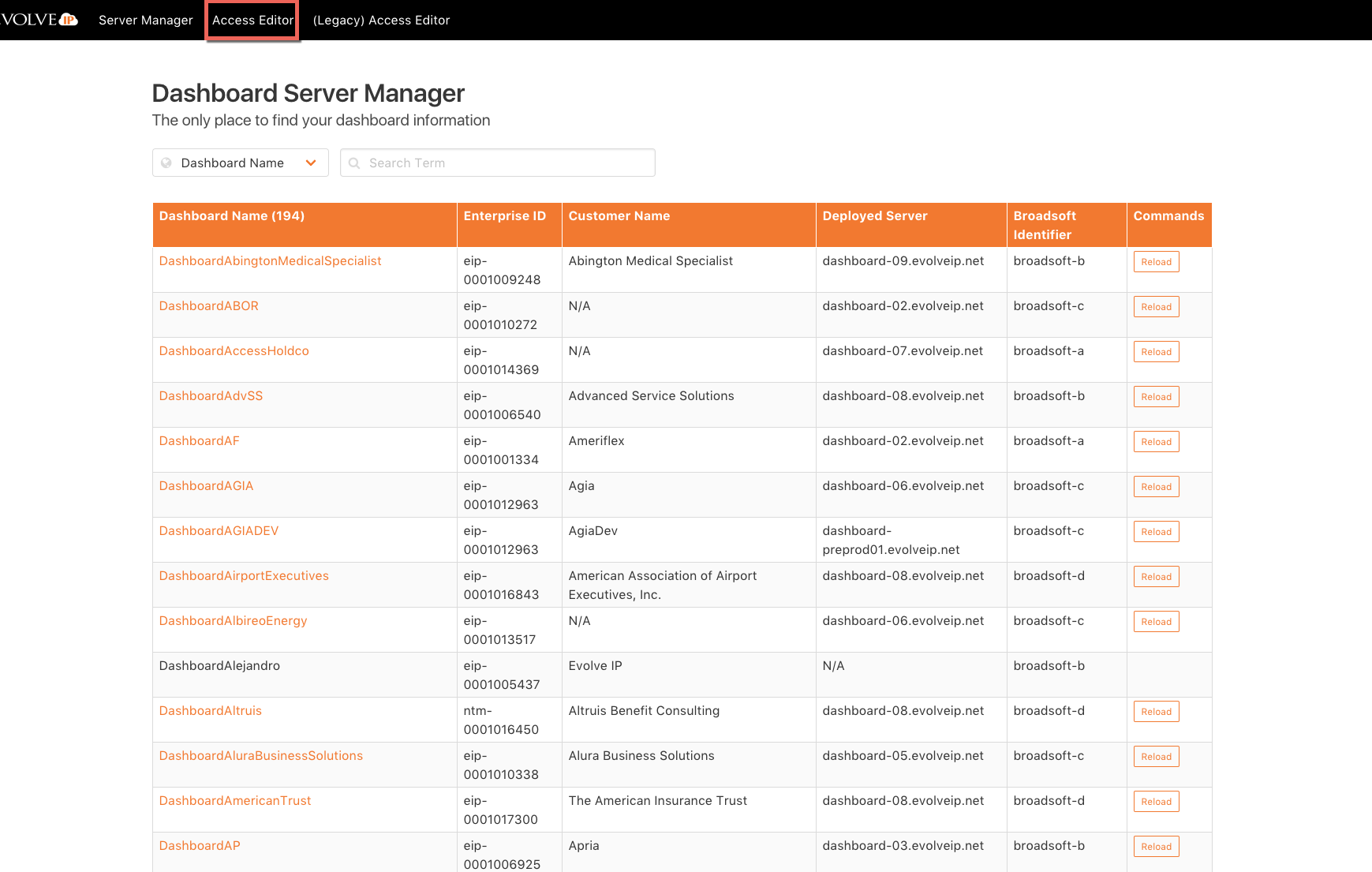Open DashboardAbingtonMedicalSpecialist link
Image resolution: width=1372 pixels, height=872 pixels.
pos(270,261)
